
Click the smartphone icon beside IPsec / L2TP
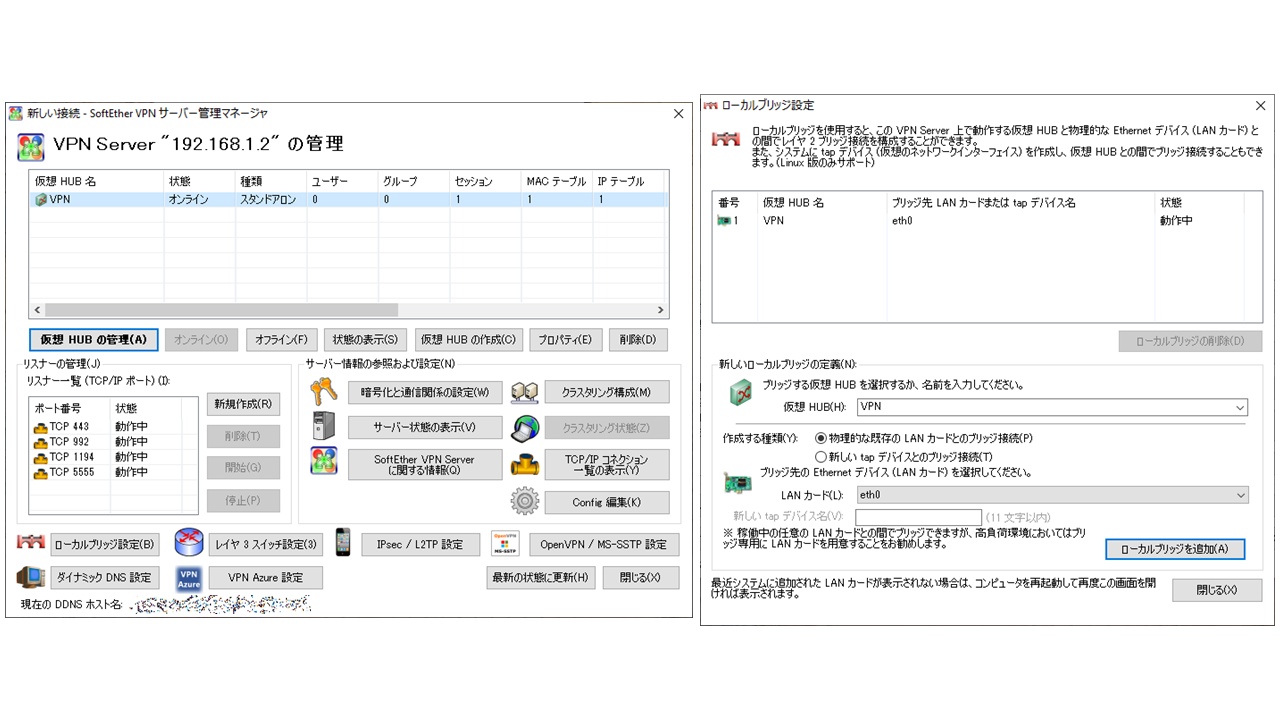(343, 542)
